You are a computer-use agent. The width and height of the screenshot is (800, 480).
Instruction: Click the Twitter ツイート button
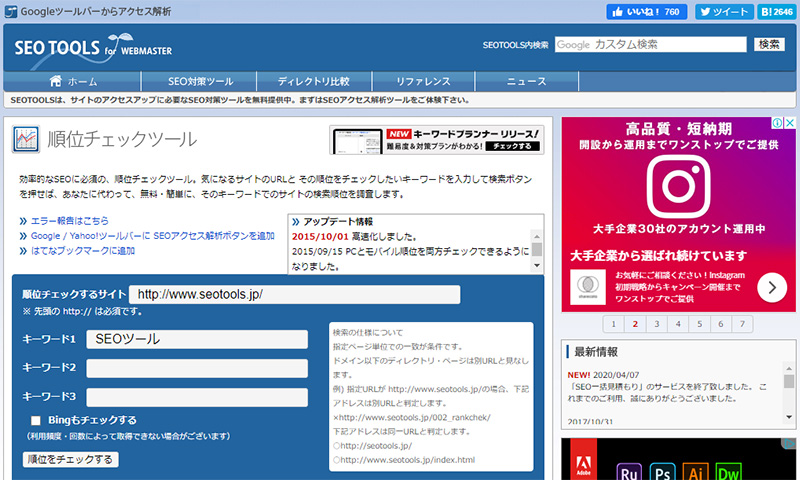click(724, 12)
